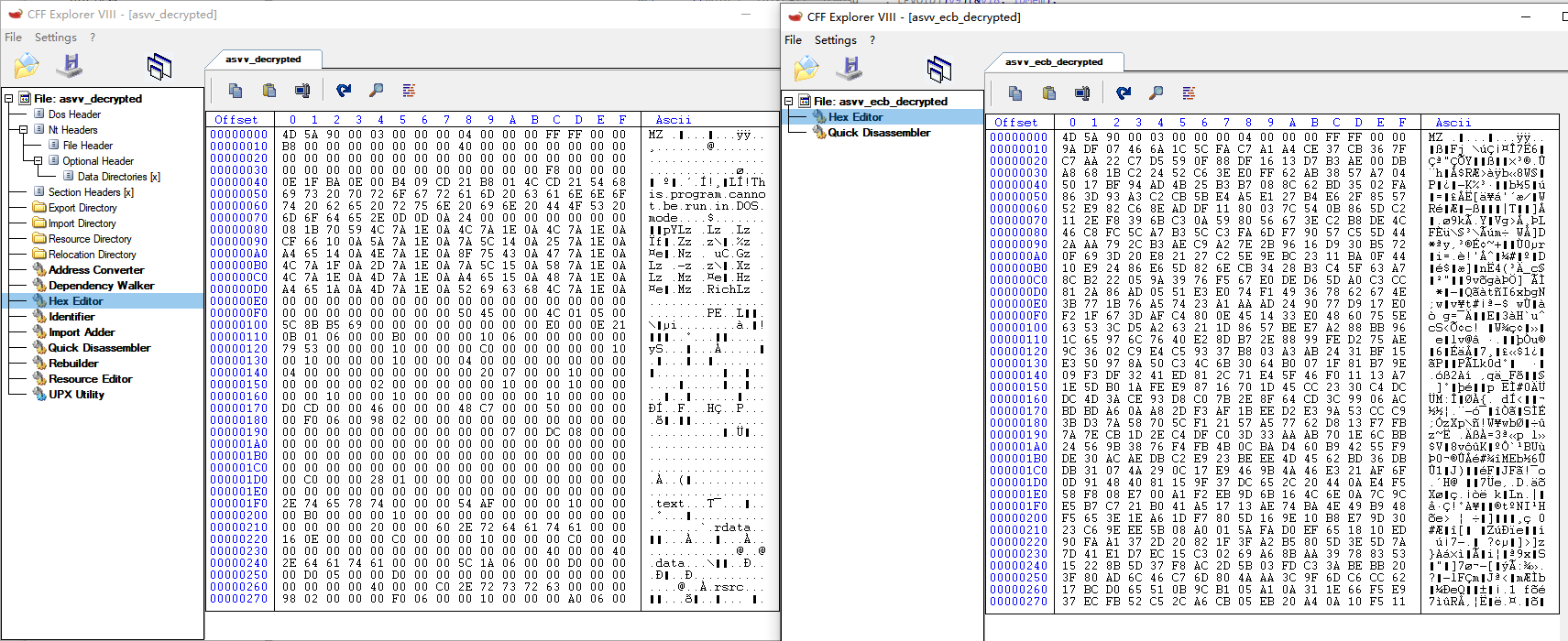Open the Settings menu in left window
The image size is (1568, 641).
pos(56,38)
